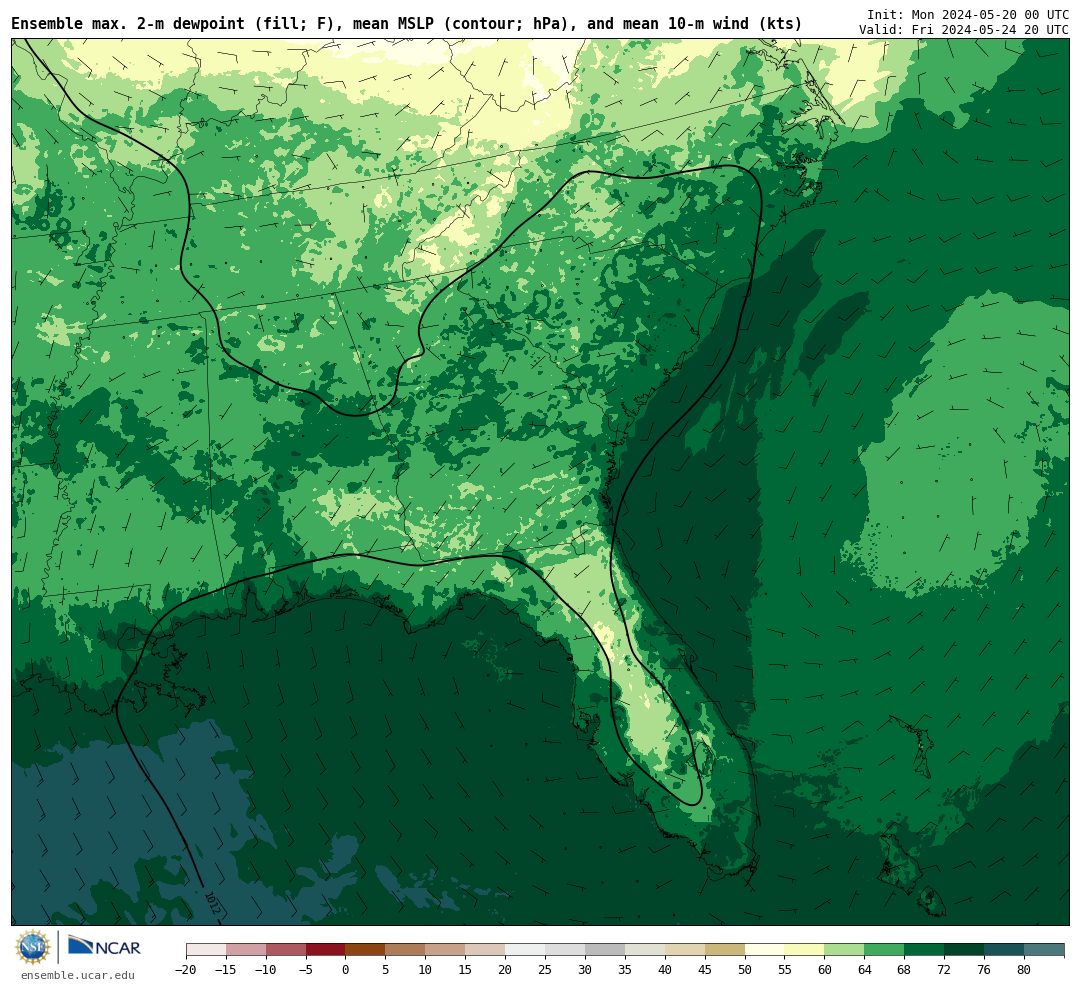Select the map title about ensemble max dewpoint
The image size is (1080, 988).
406,24
